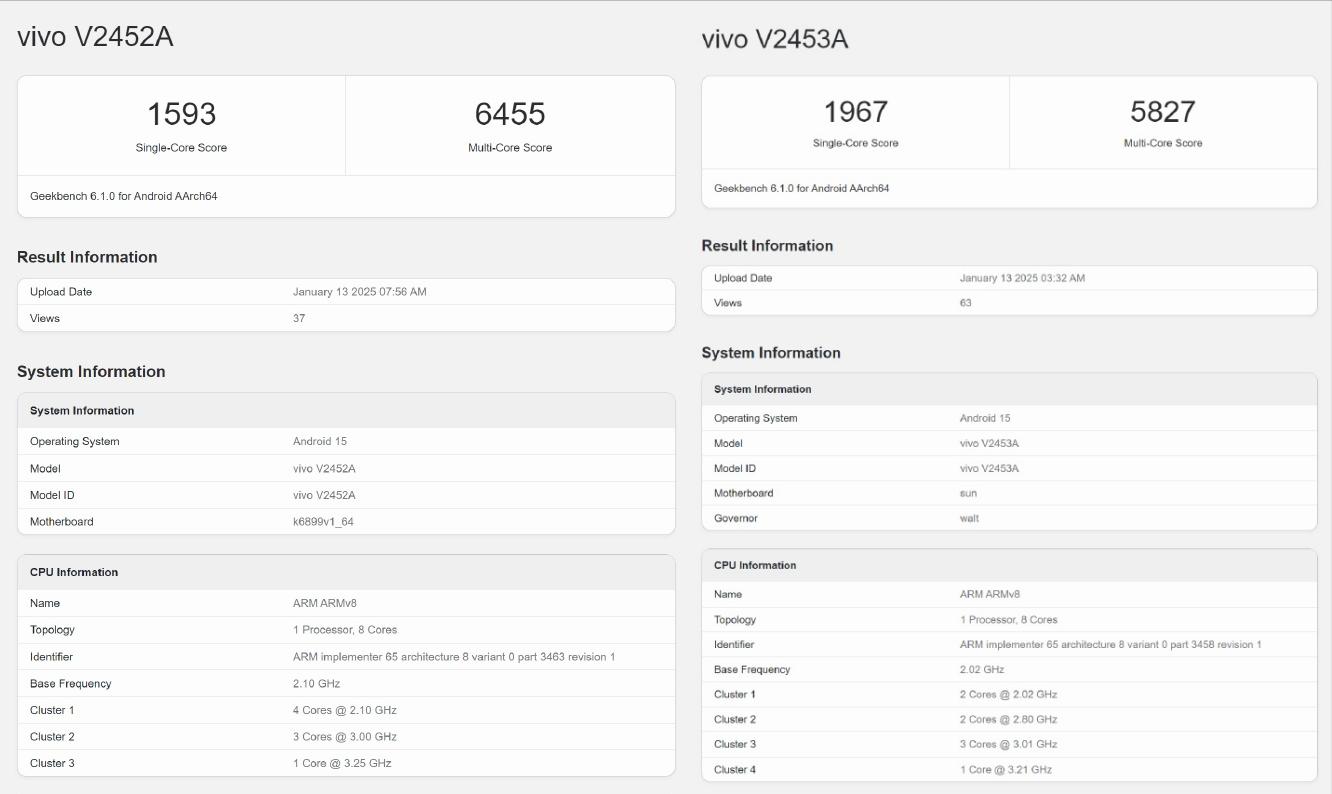Click Governor row label
The height and width of the screenshot is (794, 1332).
pos(736,518)
